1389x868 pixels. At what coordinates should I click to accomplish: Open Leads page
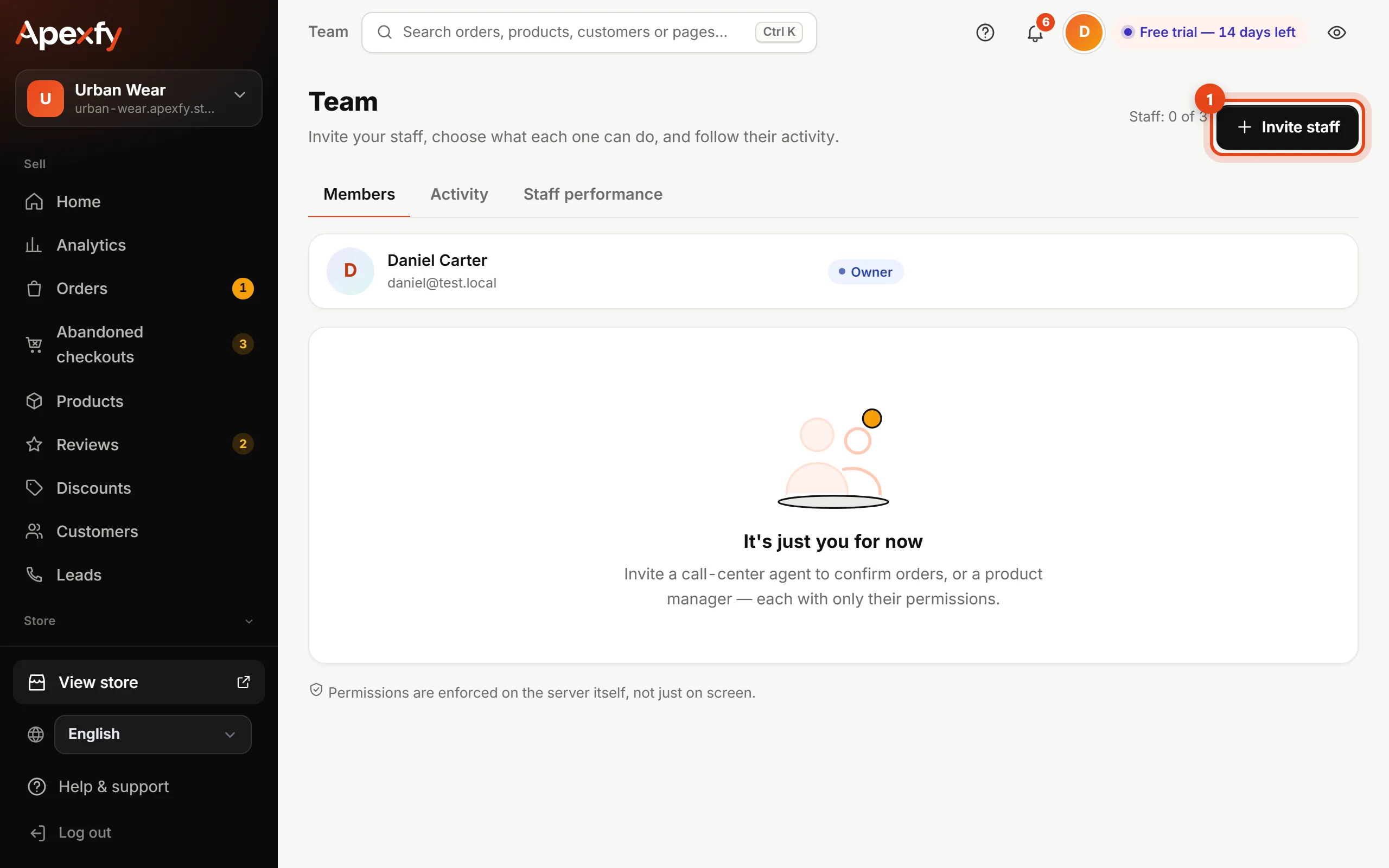tap(139, 575)
